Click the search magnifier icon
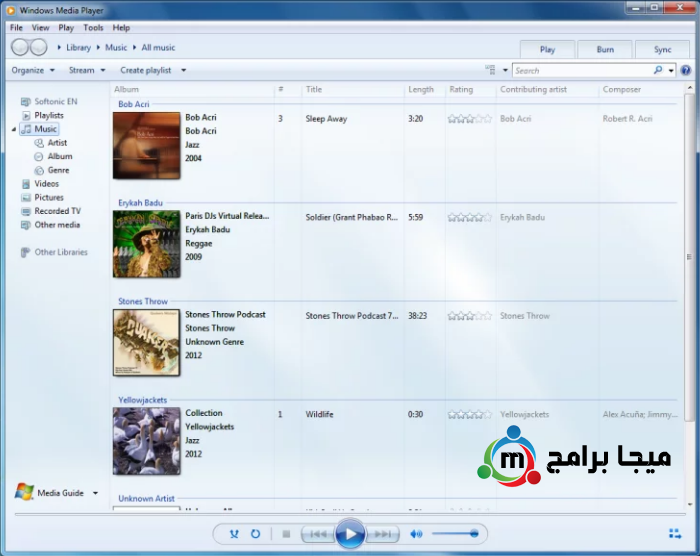 pyautogui.click(x=658, y=70)
